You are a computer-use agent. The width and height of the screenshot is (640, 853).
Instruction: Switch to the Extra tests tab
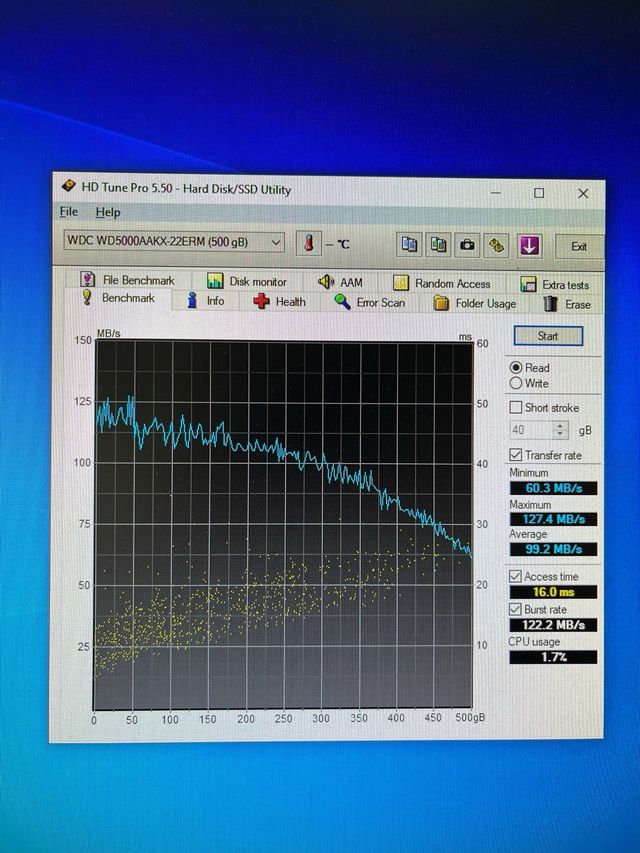555,285
